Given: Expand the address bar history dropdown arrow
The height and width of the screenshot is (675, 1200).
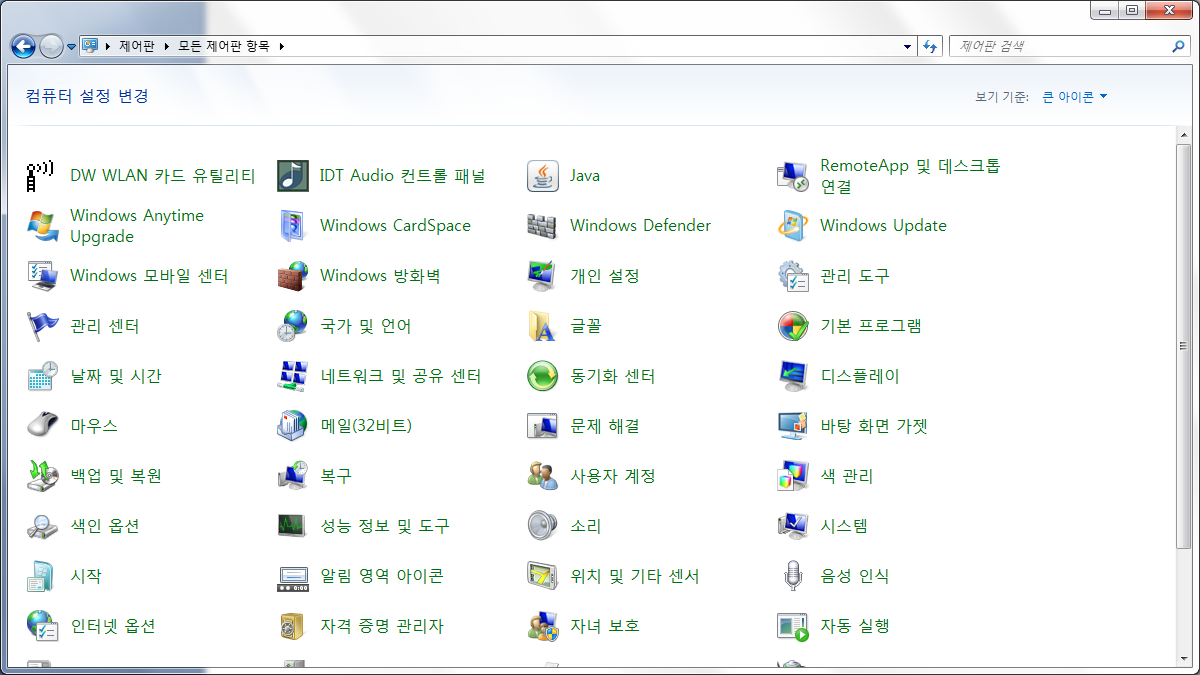Looking at the screenshot, I should coord(907,46).
